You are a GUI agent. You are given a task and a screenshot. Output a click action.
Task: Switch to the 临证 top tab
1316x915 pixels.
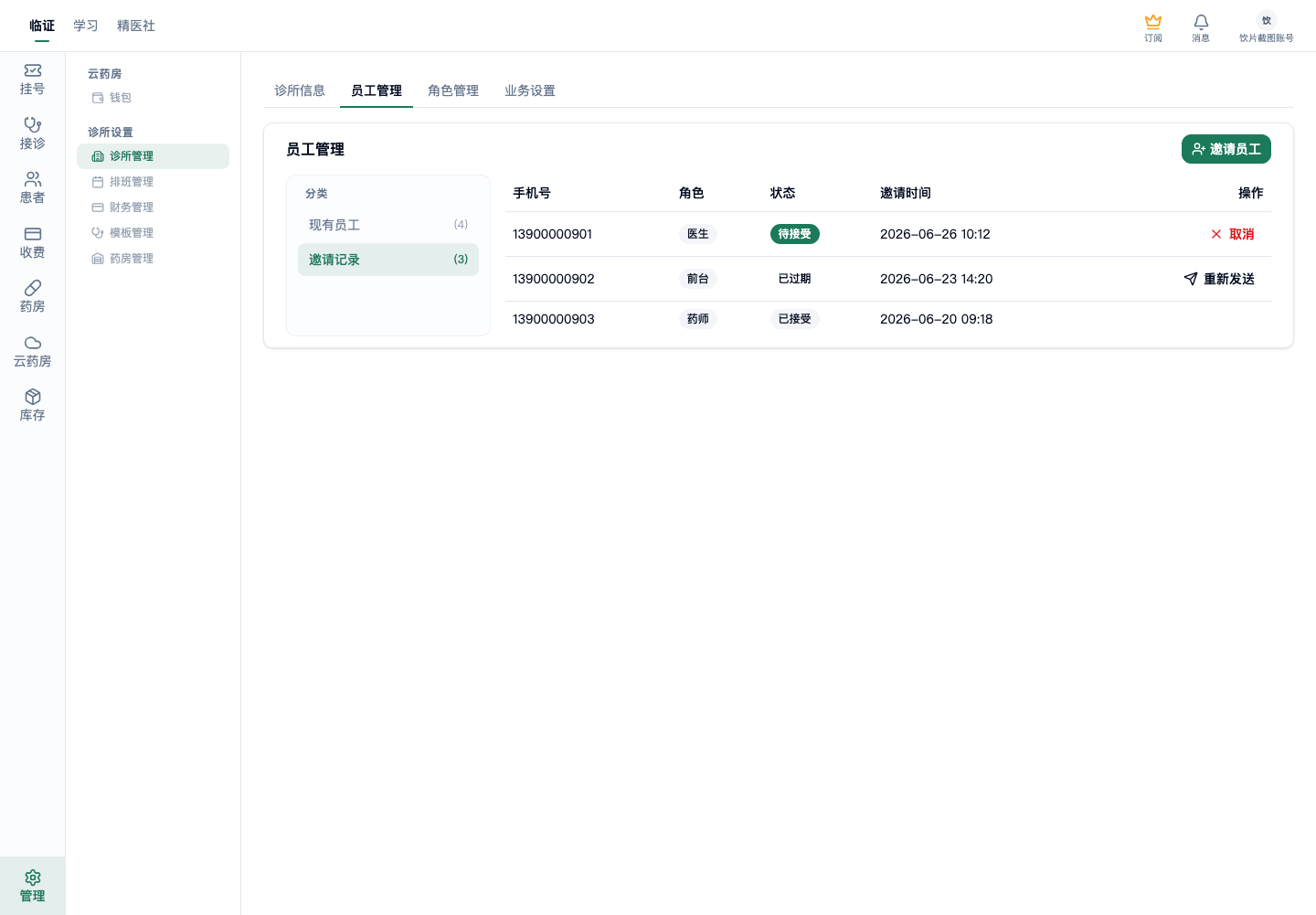click(x=42, y=26)
